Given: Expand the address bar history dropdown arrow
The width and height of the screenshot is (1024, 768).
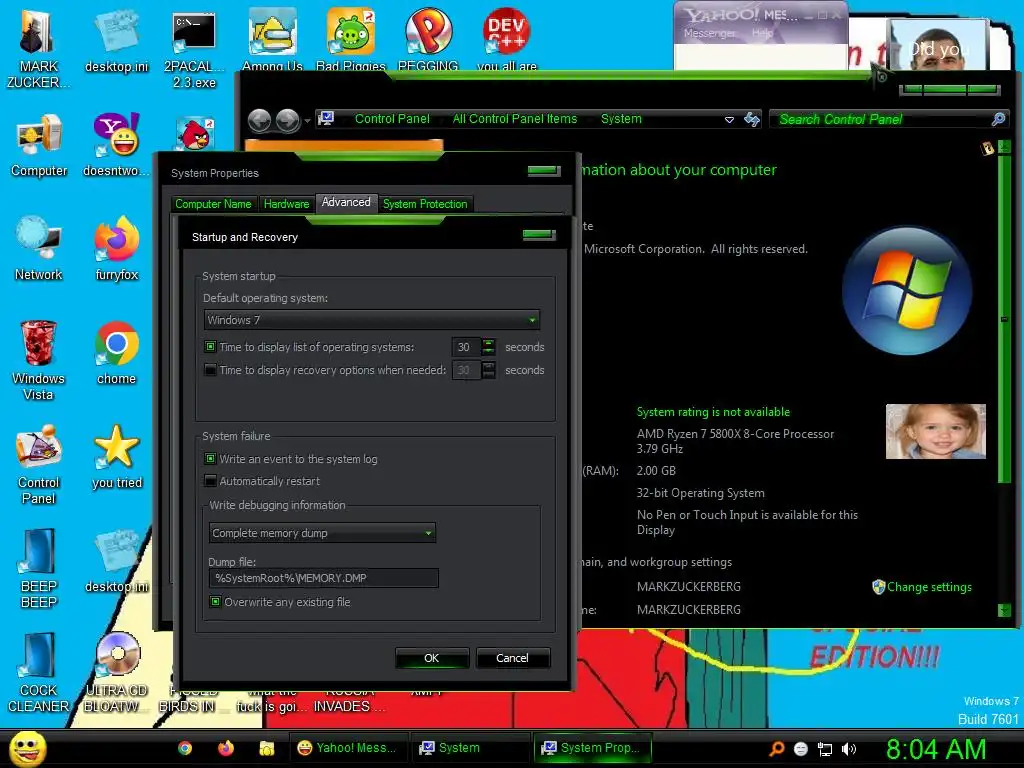Looking at the screenshot, I should [729, 120].
